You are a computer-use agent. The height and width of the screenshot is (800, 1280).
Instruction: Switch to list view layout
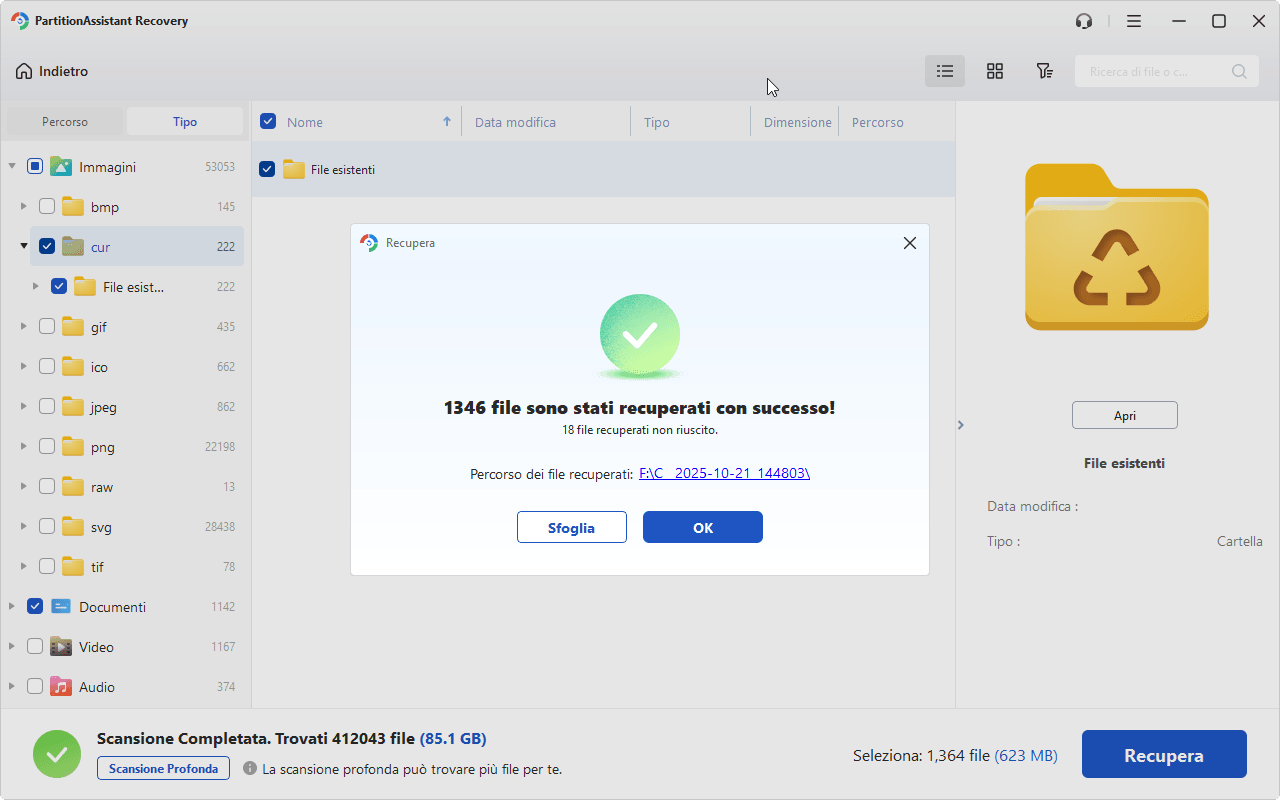(944, 71)
